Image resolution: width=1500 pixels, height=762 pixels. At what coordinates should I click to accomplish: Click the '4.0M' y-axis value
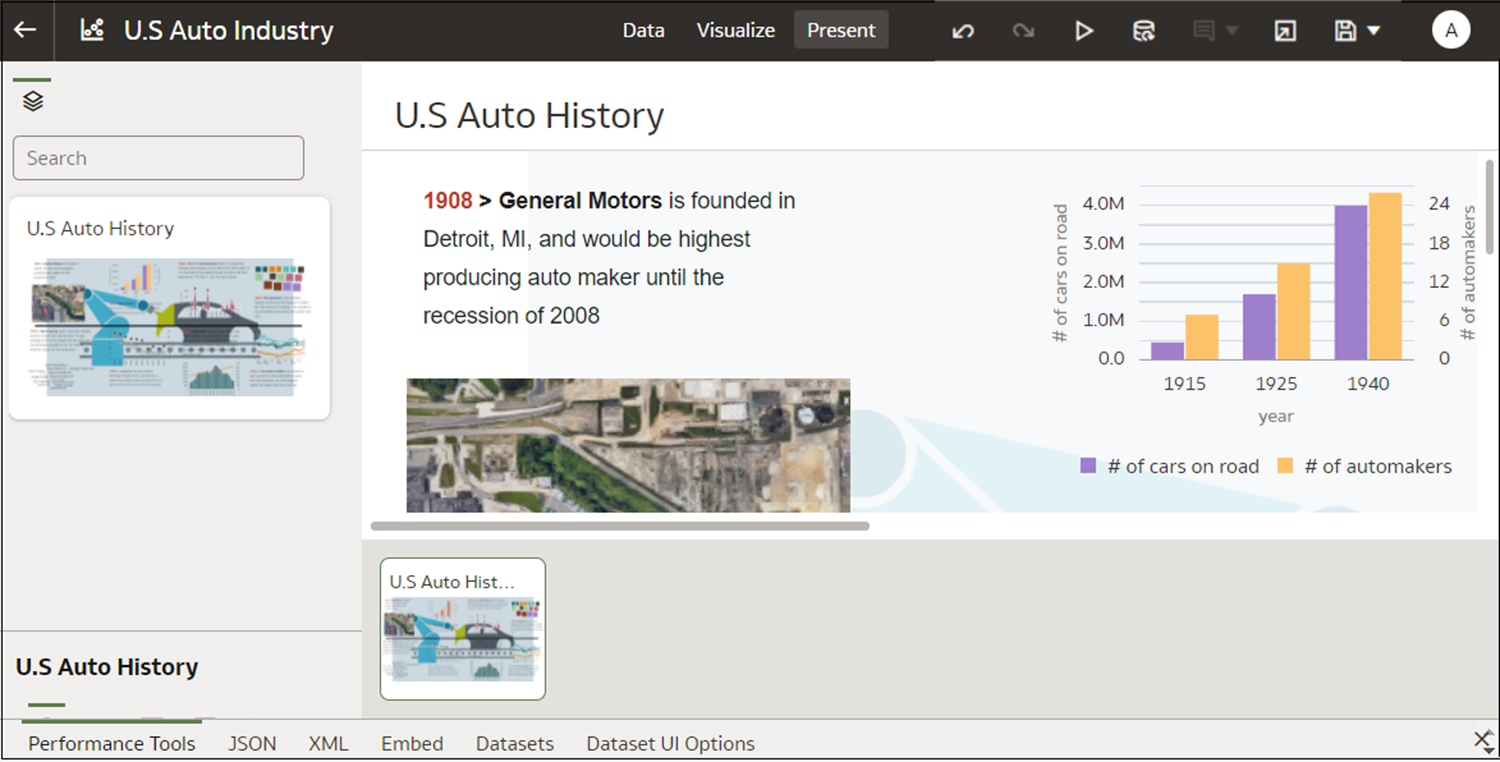(1104, 204)
